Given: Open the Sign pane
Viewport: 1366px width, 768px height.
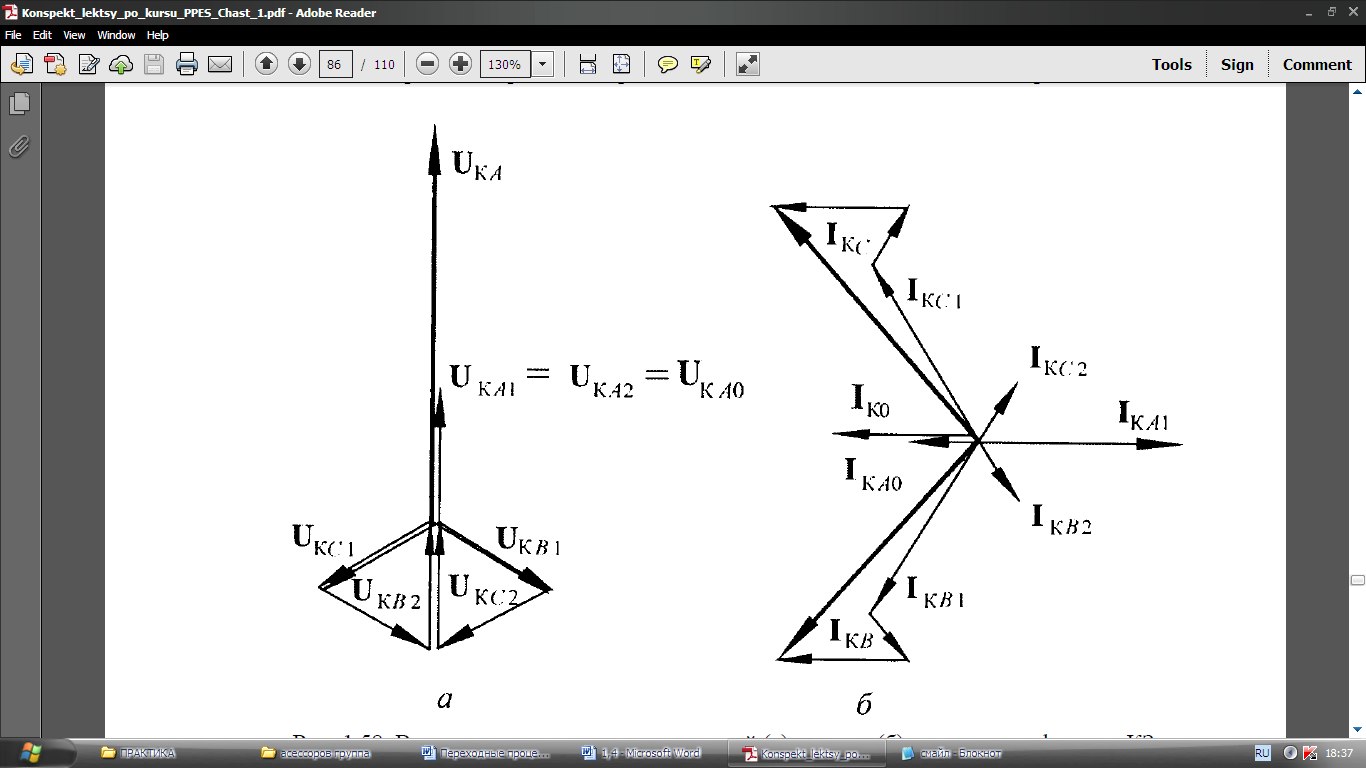Looking at the screenshot, I should pyautogui.click(x=1237, y=64).
